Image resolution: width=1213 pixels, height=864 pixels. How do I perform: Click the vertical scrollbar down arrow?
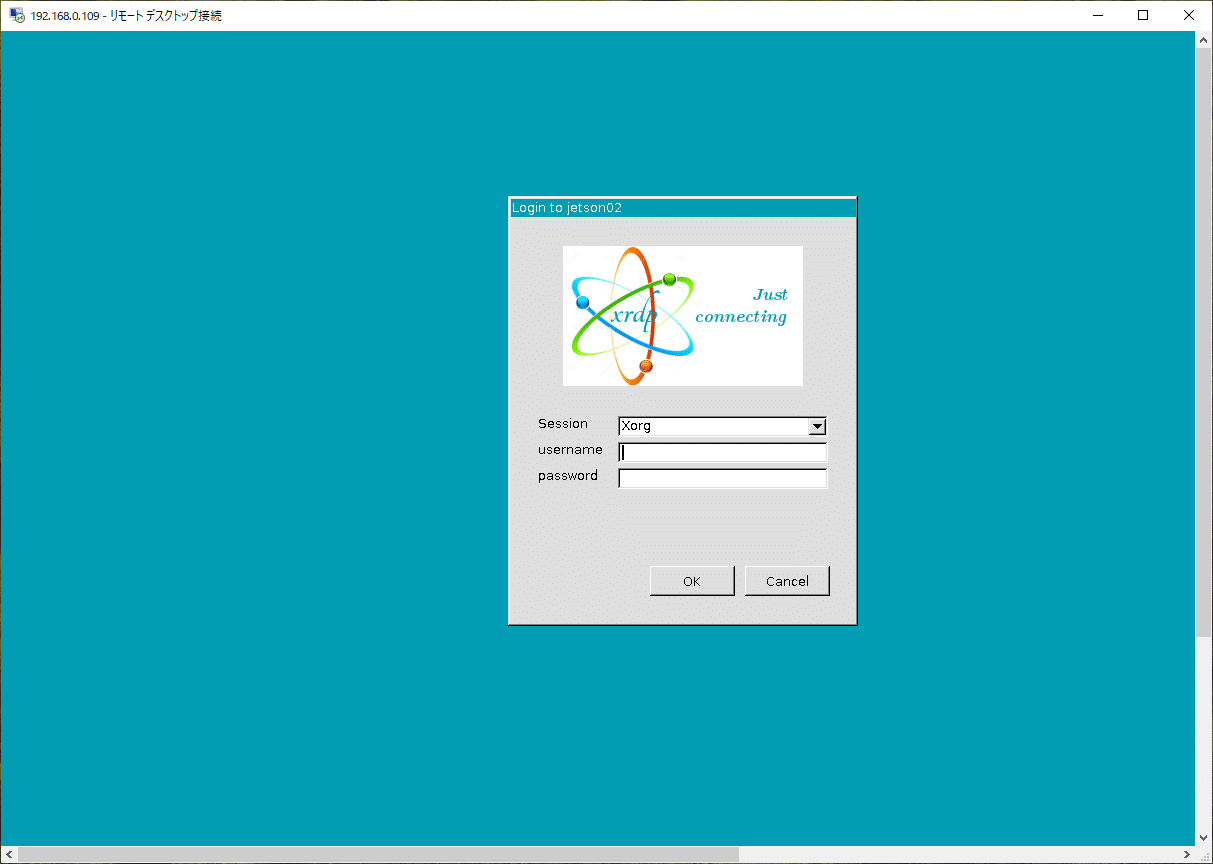click(1204, 837)
